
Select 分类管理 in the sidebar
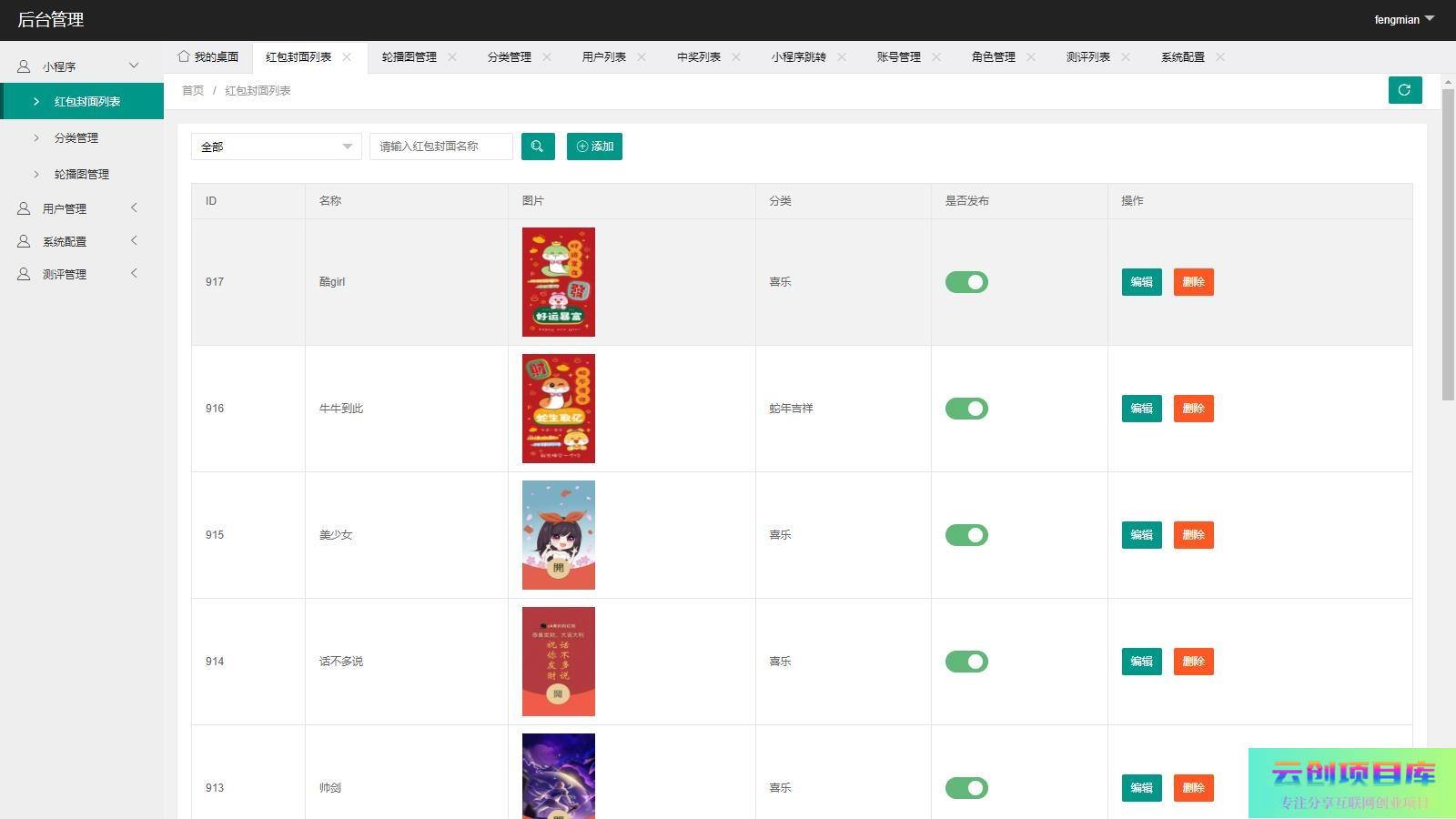76,138
